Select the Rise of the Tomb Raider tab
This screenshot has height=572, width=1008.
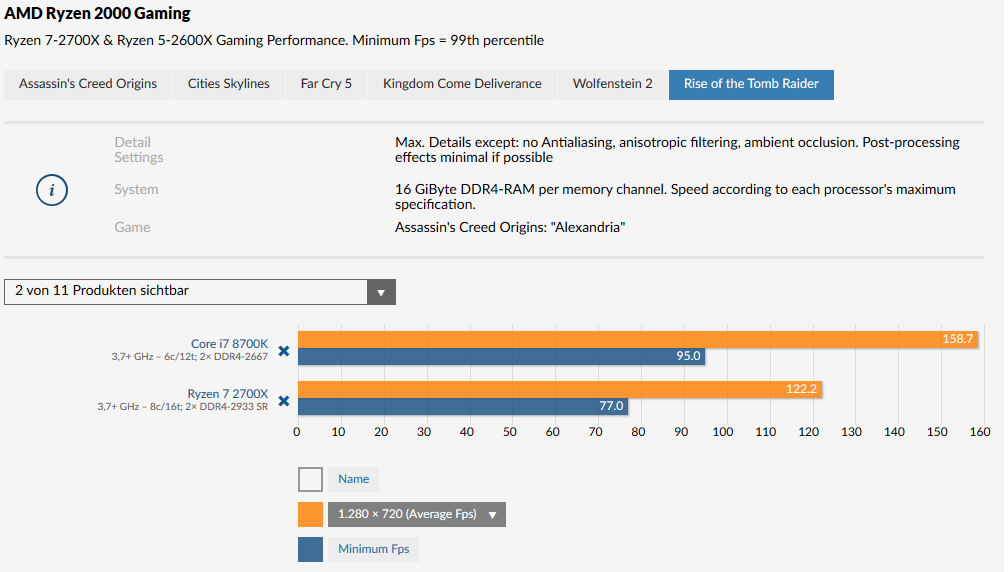click(x=752, y=84)
